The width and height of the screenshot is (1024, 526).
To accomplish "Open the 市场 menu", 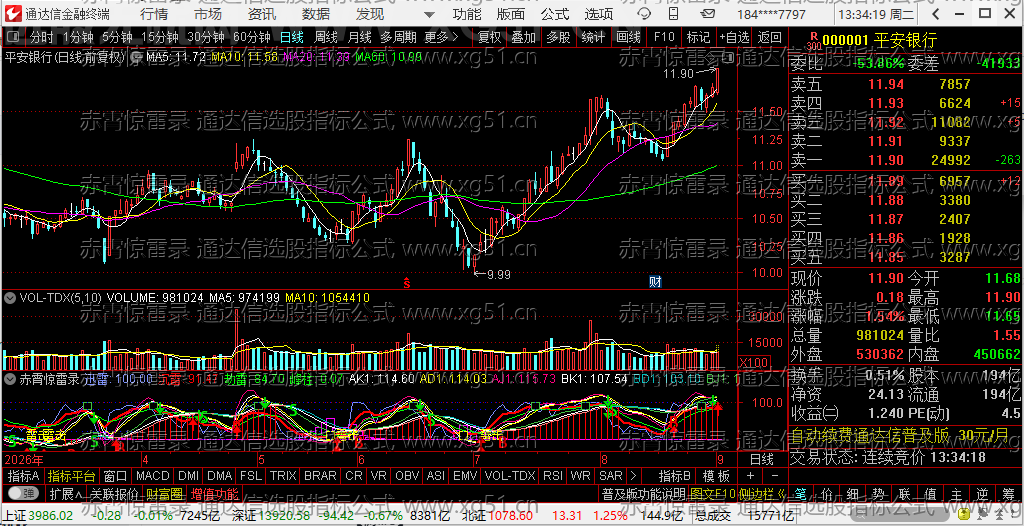I will click(208, 14).
